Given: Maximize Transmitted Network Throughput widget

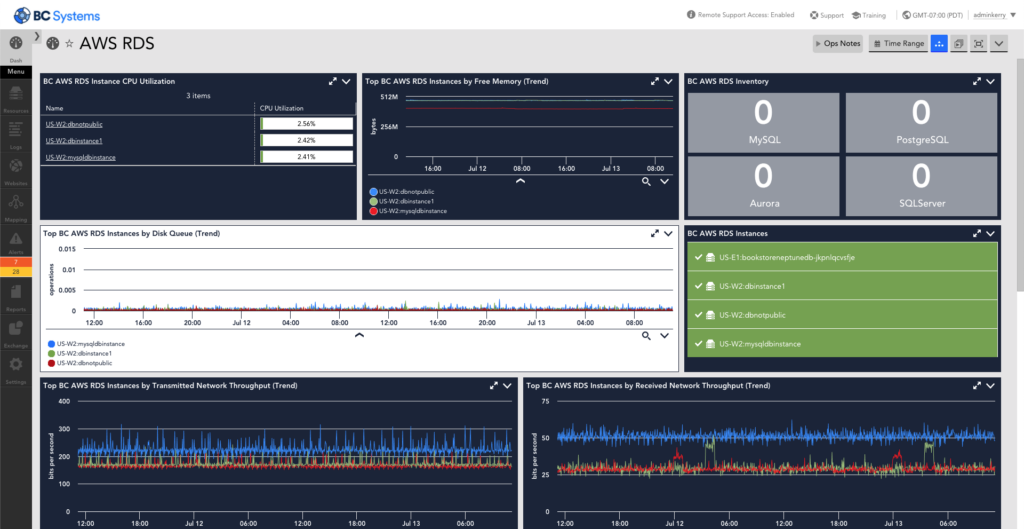Looking at the screenshot, I should point(494,386).
